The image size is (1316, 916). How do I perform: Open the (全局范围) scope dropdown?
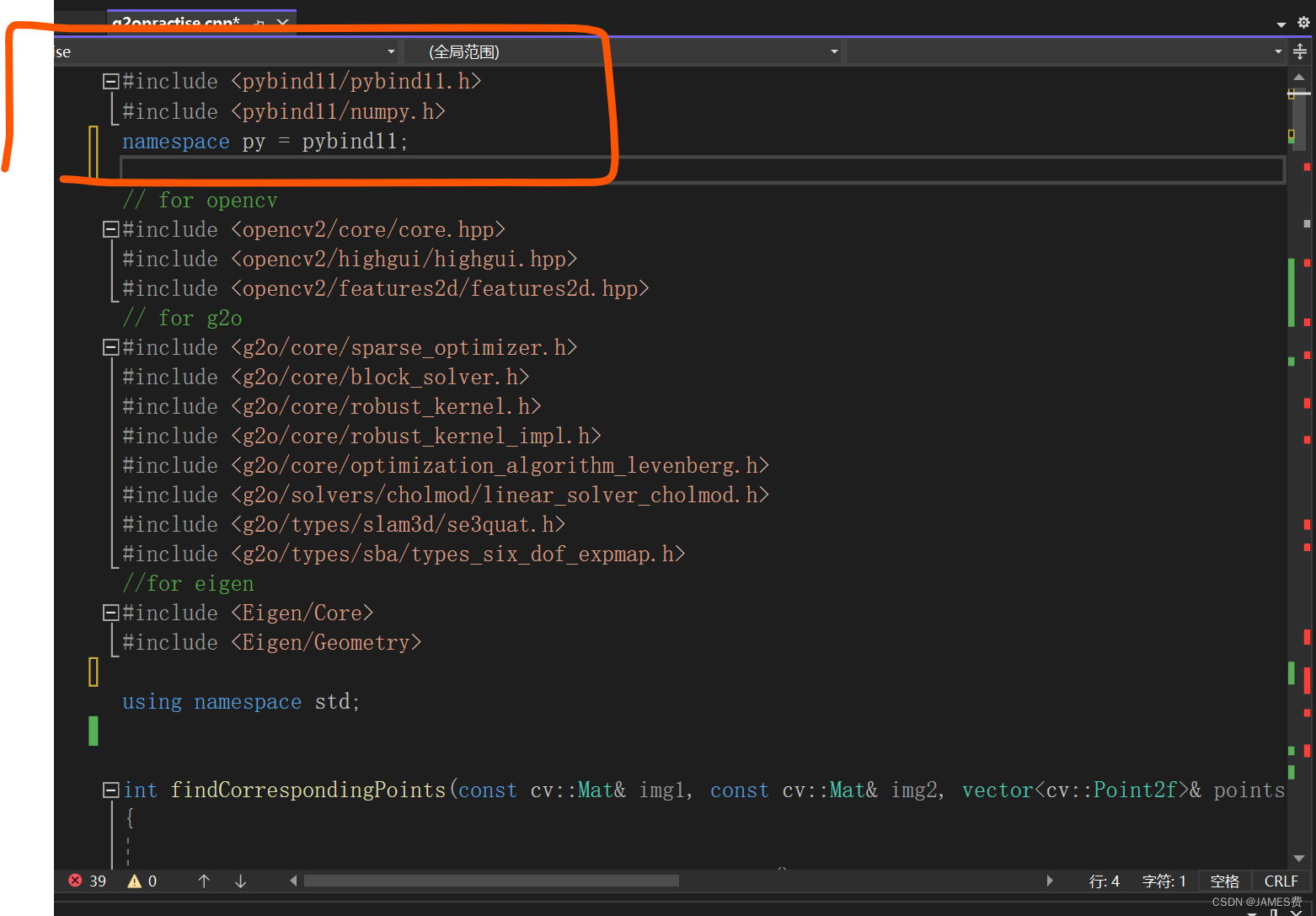coord(624,52)
